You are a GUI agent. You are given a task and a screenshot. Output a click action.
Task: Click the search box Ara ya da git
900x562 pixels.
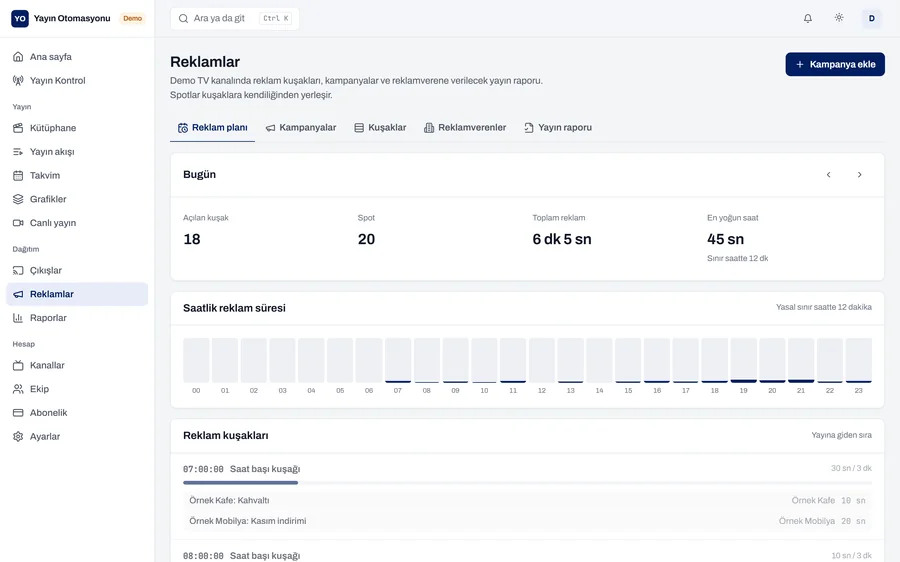click(234, 18)
